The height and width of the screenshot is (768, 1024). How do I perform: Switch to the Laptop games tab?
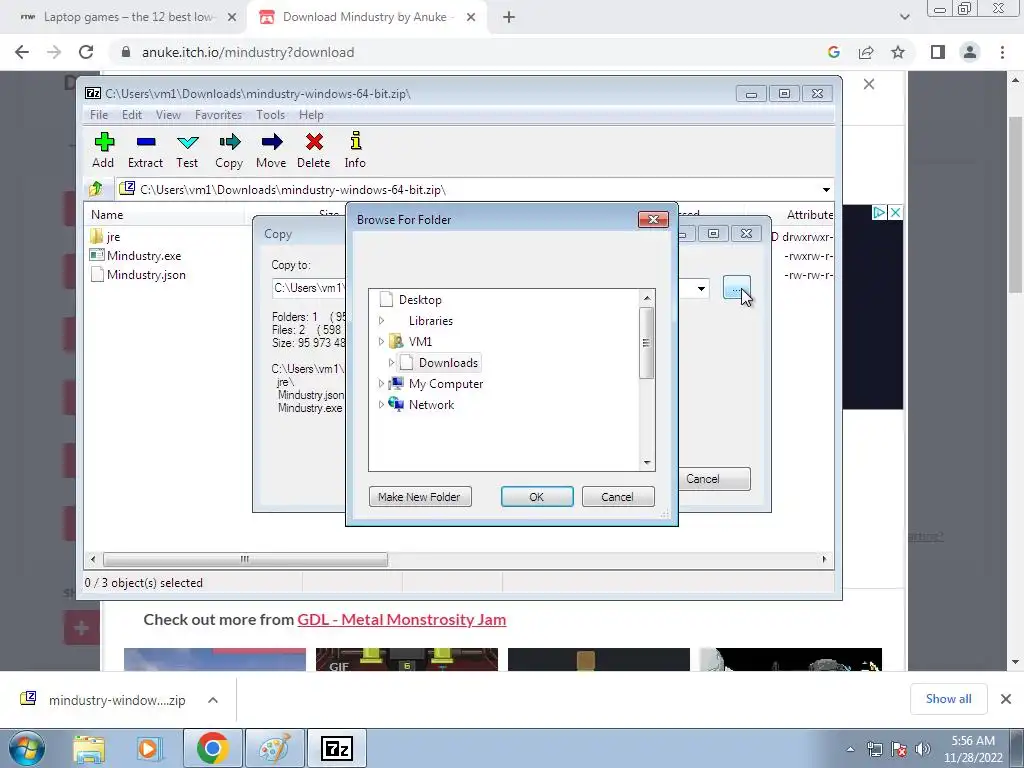127,17
